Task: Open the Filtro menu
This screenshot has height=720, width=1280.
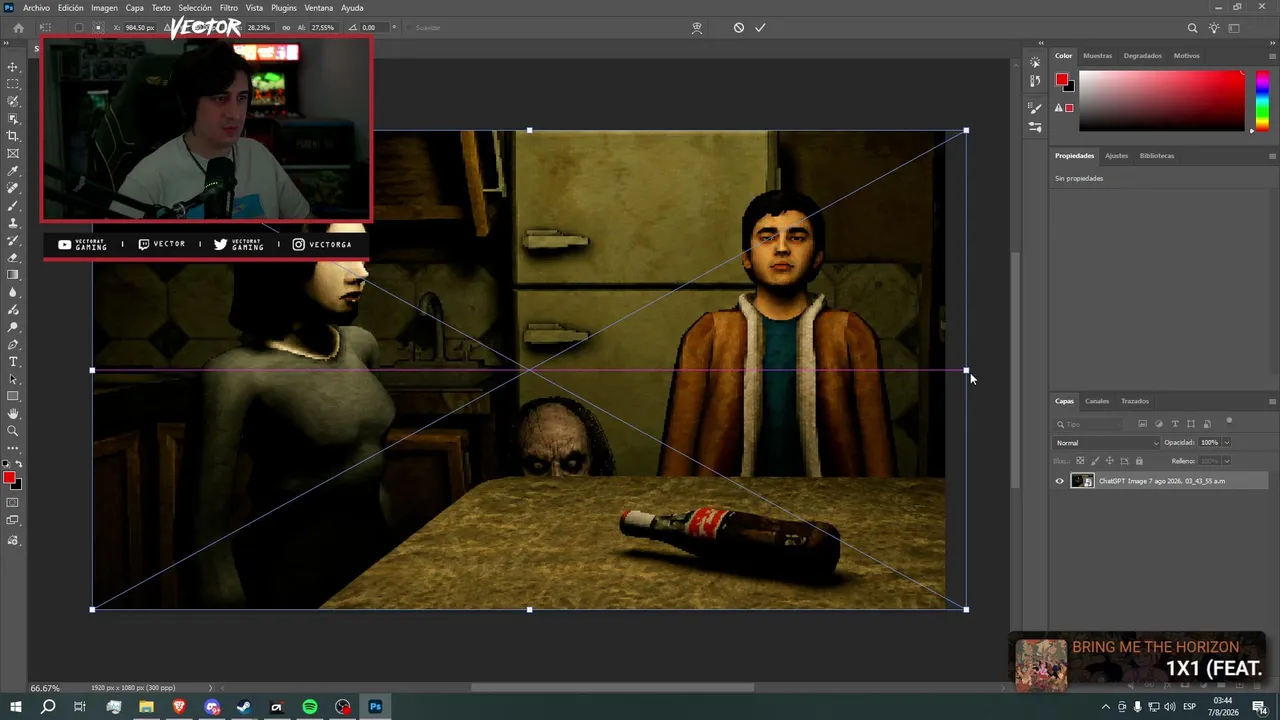Action: (229, 8)
